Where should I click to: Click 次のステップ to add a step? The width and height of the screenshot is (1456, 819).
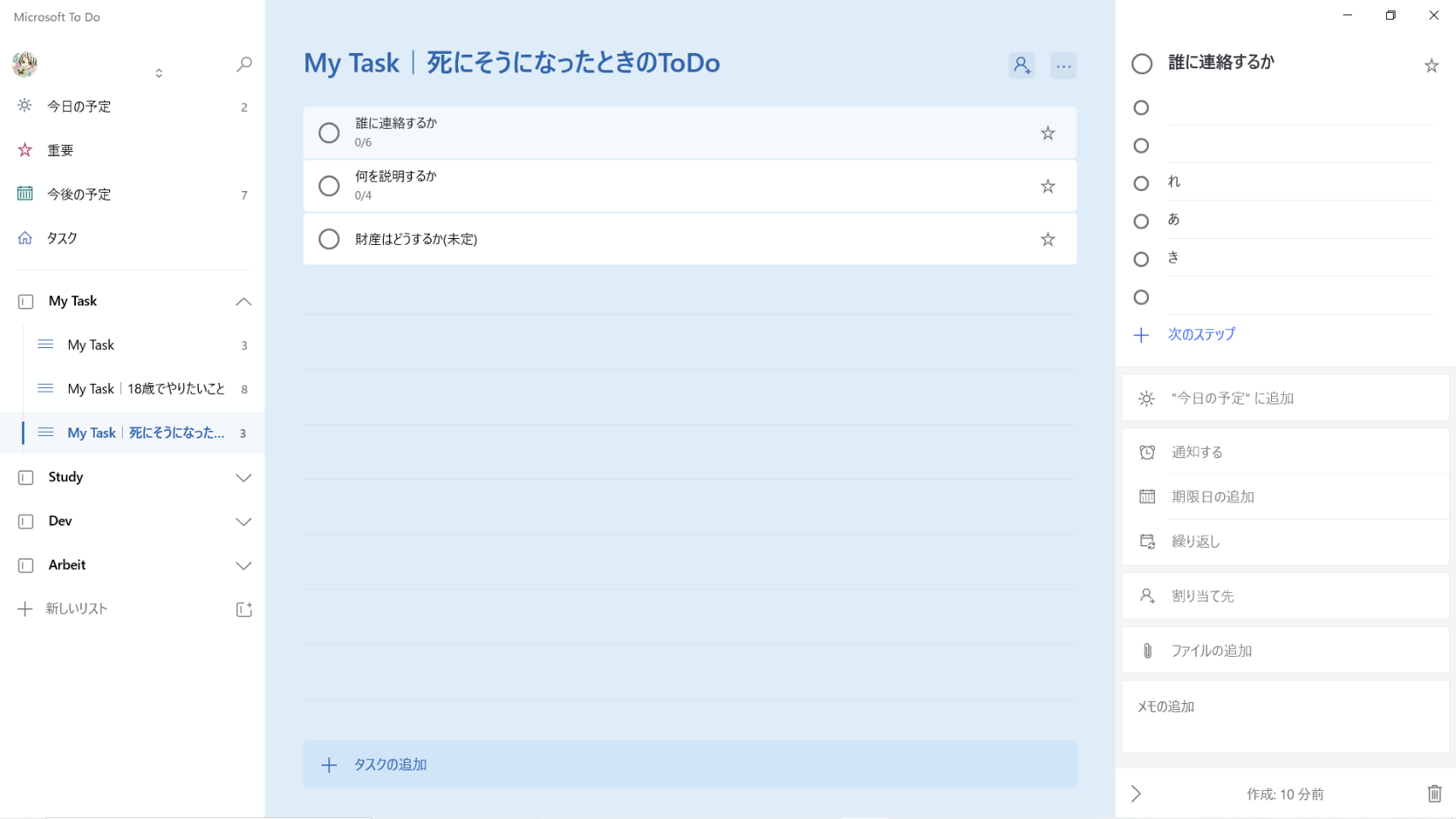click(1201, 334)
